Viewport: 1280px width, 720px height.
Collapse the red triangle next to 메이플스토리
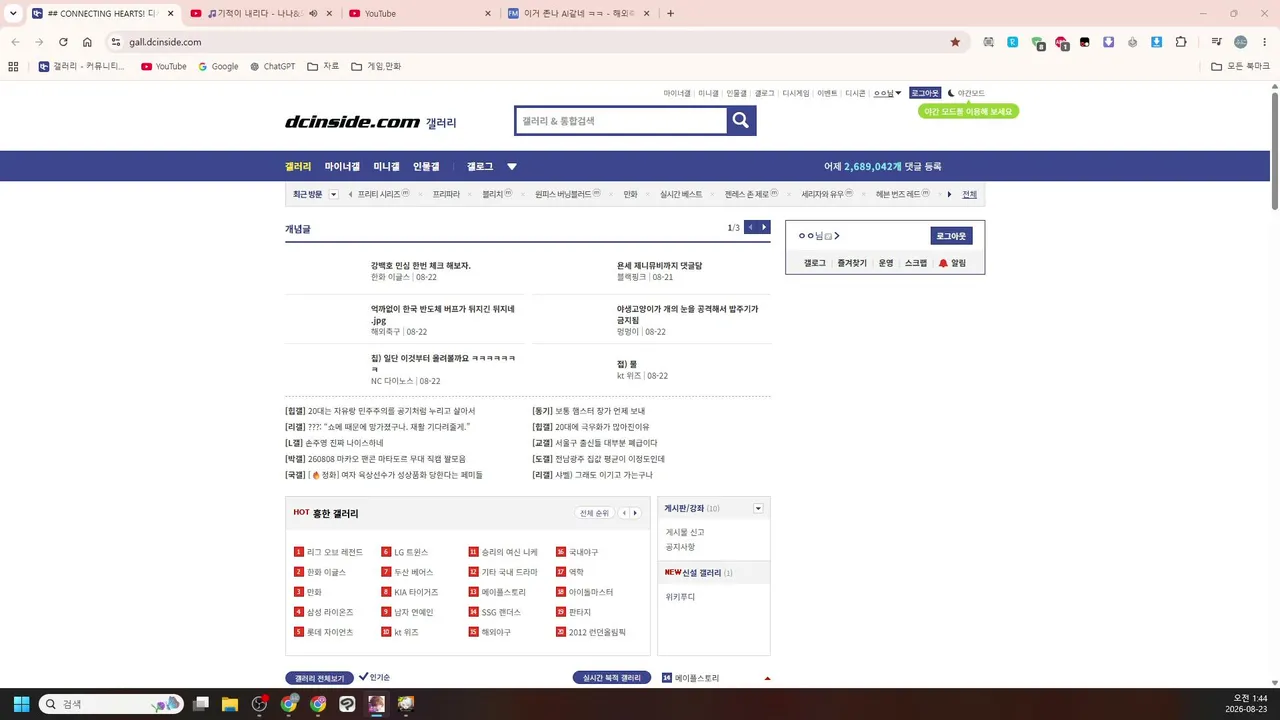767,678
